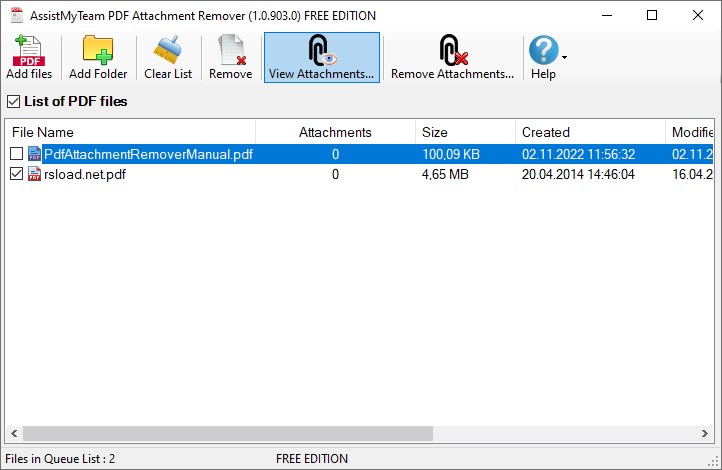Minimize the PDF Attachment Remover window
Image resolution: width=722 pixels, height=470 pixels.
[x=607, y=15]
